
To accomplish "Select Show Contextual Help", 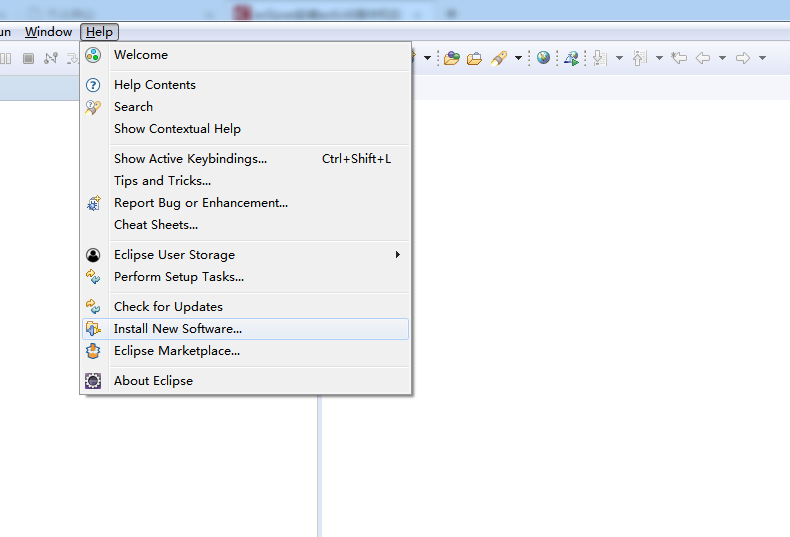I will (x=246, y=129).
